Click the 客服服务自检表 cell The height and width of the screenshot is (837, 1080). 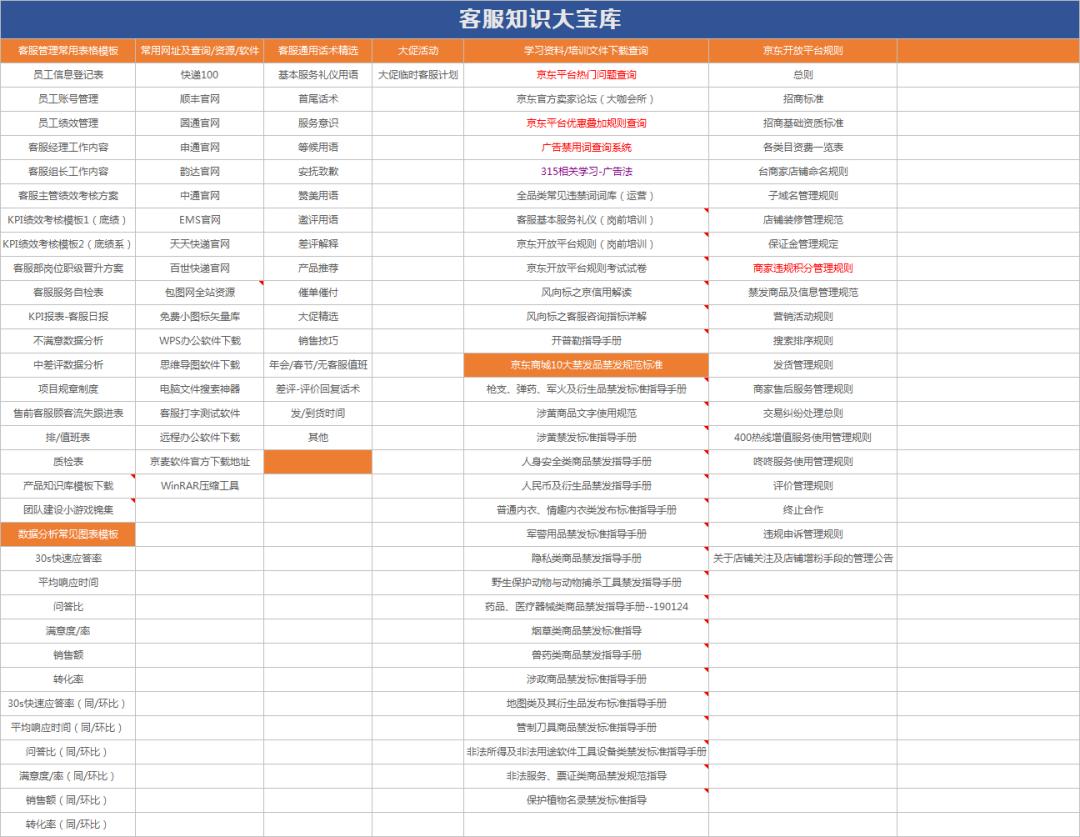(x=68, y=292)
